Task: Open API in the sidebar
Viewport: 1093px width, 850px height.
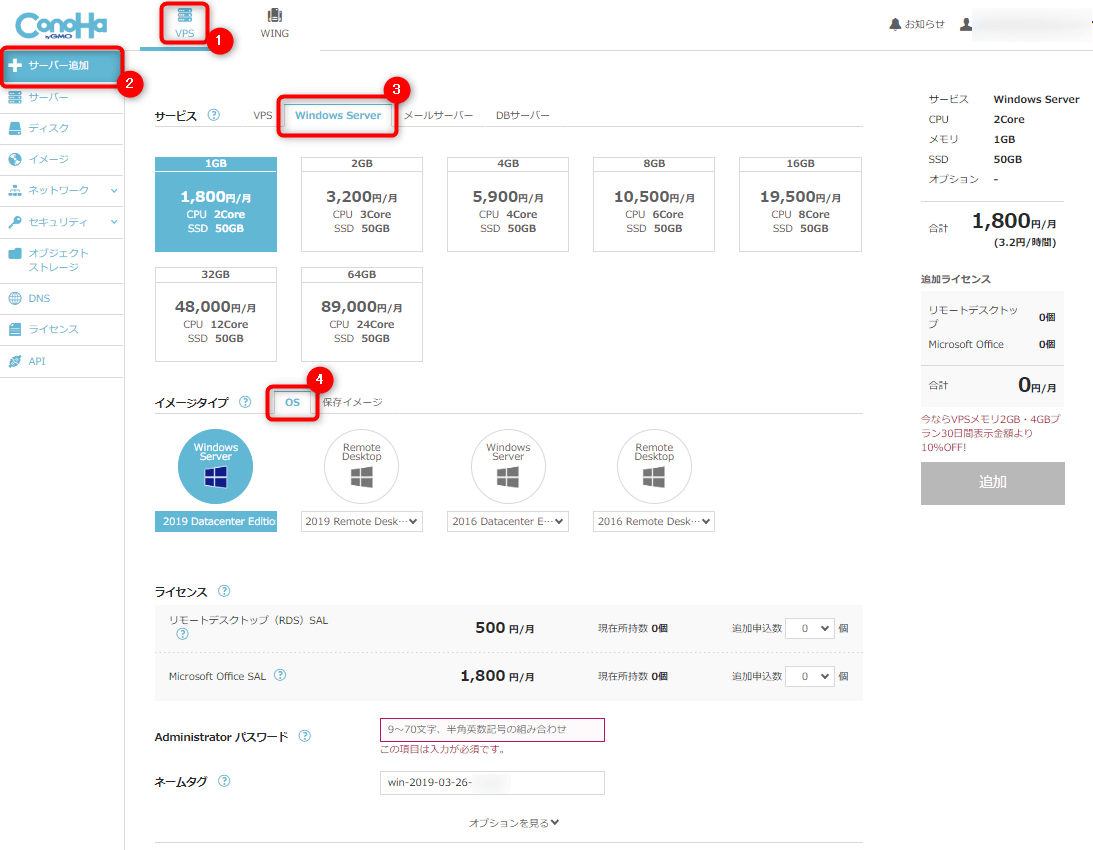Action: pyautogui.click(x=36, y=361)
